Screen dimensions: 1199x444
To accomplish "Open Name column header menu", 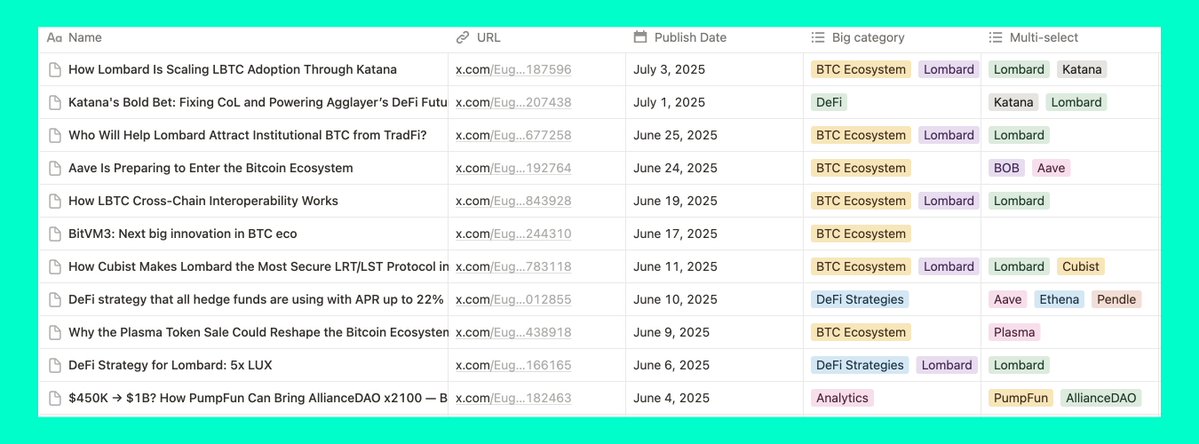I will pos(85,38).
